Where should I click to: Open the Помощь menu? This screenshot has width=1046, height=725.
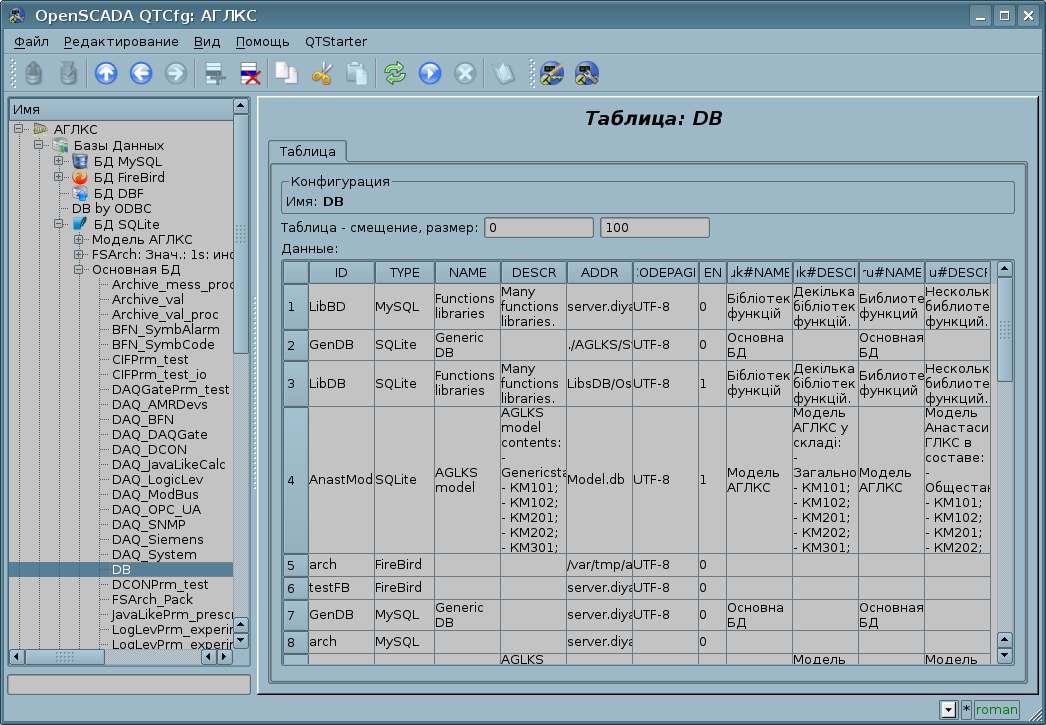pos(262,41)
